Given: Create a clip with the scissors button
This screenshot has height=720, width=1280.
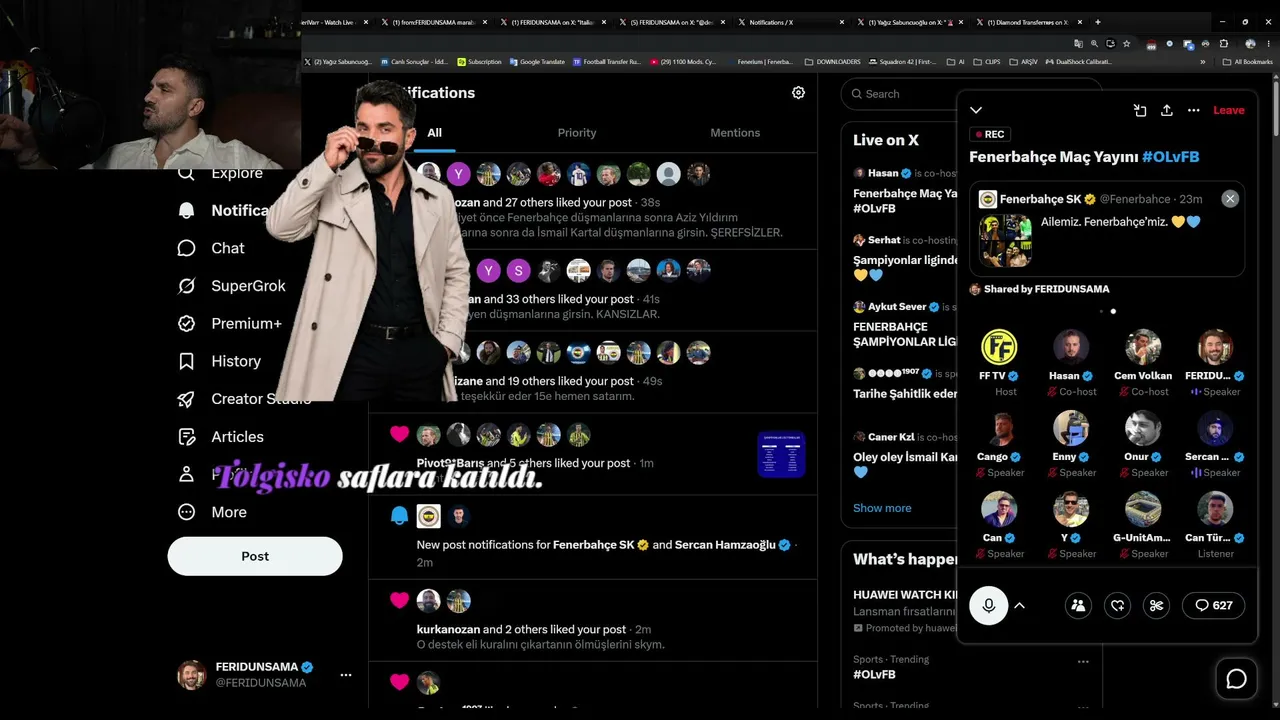Looking at the screenshot, I should (x=1157, y=605).
